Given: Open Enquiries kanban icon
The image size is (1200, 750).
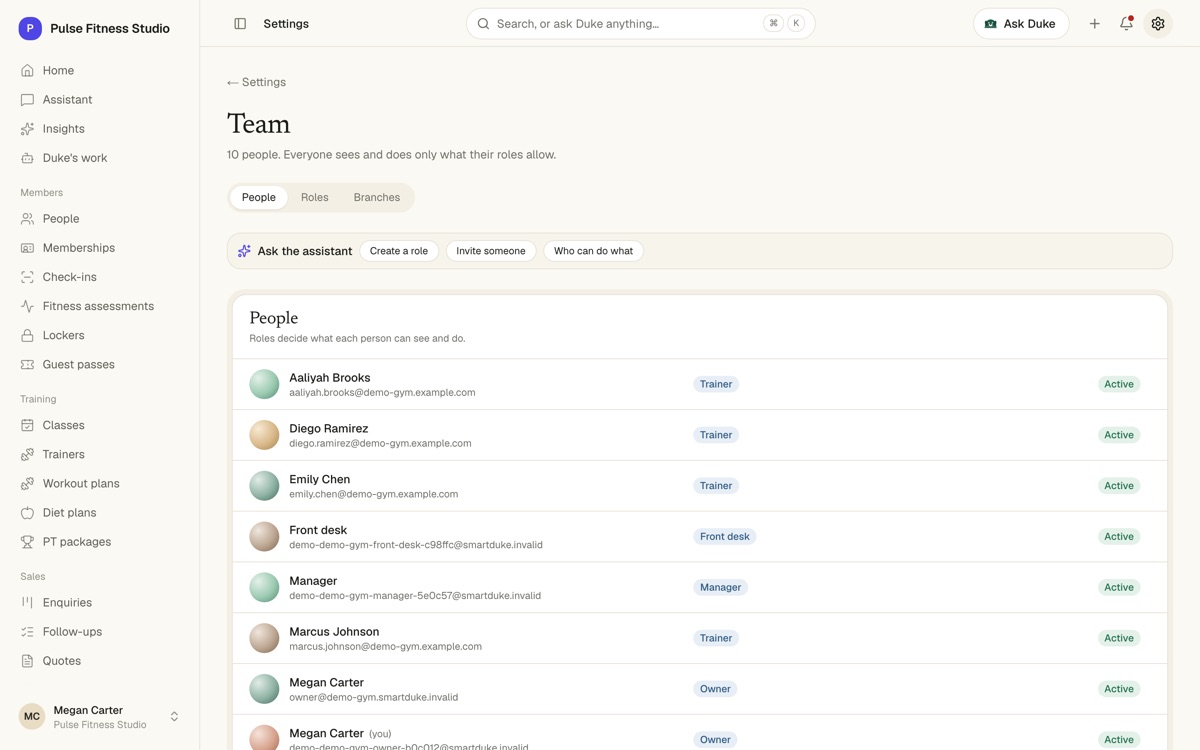Looking at the screenshot, I should click(x=27, y=603).
